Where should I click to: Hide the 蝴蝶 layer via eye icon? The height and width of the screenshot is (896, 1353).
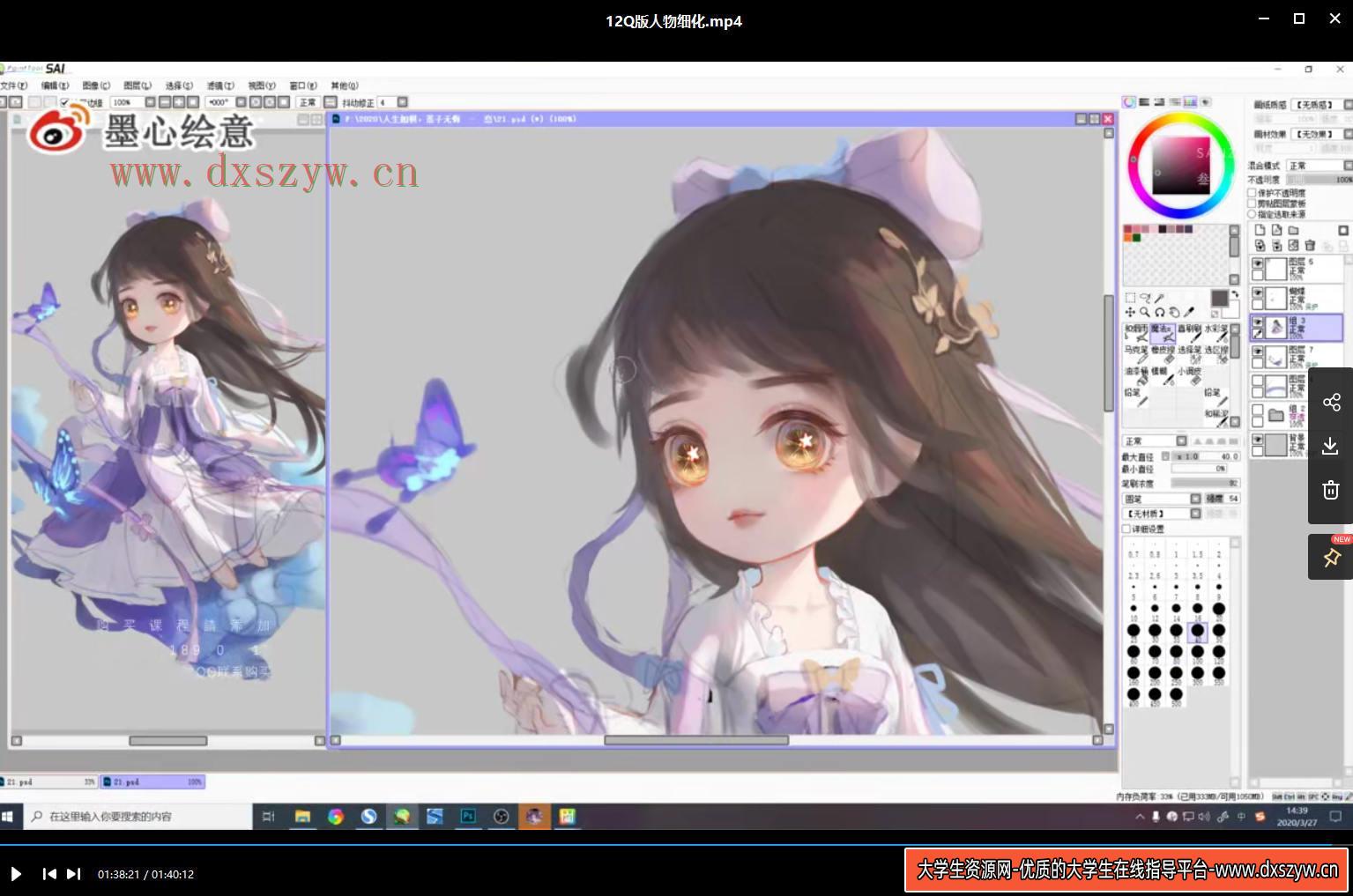[1257, 293]
